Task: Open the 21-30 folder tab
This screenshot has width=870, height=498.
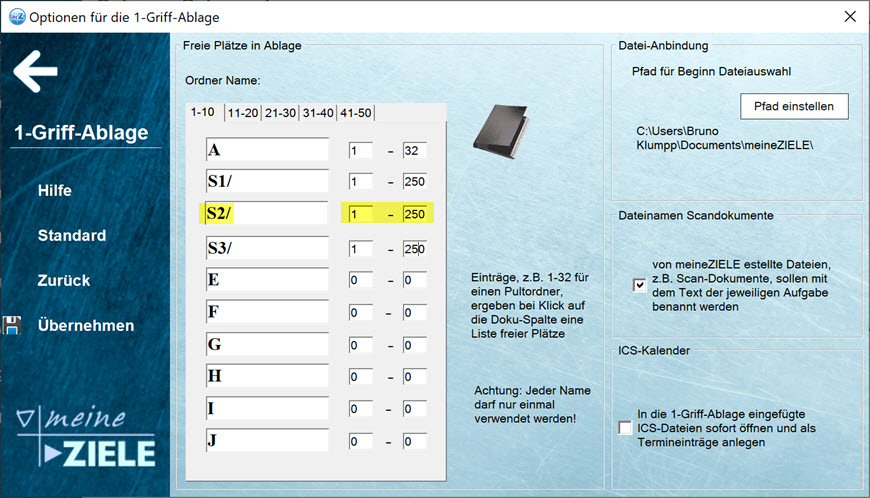Action: (x=280, y=113)
